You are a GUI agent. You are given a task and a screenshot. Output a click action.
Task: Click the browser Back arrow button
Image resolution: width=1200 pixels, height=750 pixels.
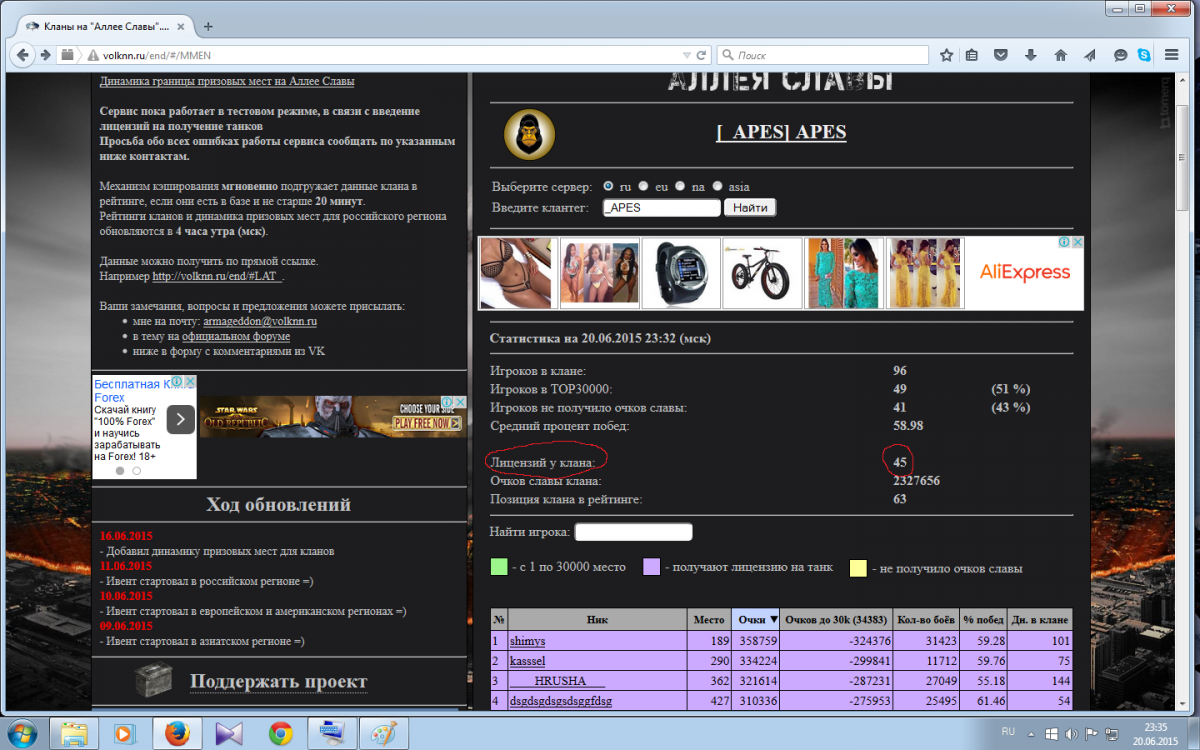(21, 54)
